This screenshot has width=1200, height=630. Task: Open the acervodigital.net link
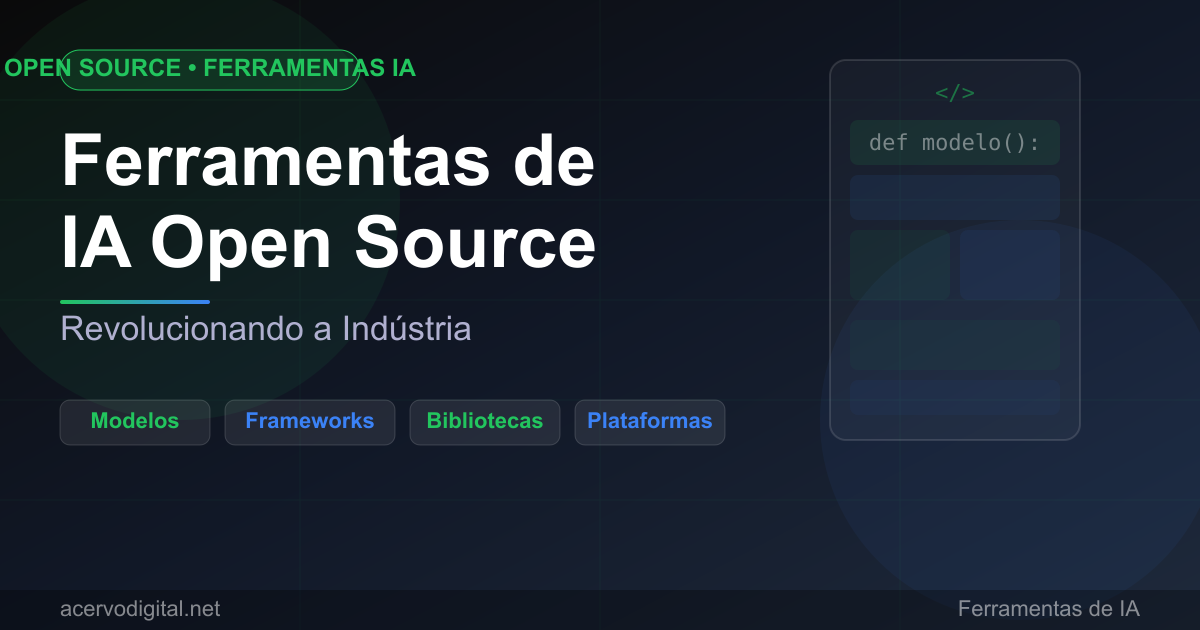[x=140, y=609]
